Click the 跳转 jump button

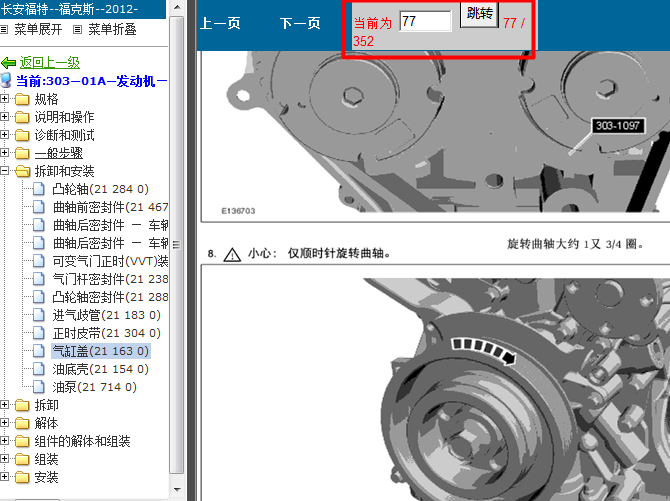[479, 14]
